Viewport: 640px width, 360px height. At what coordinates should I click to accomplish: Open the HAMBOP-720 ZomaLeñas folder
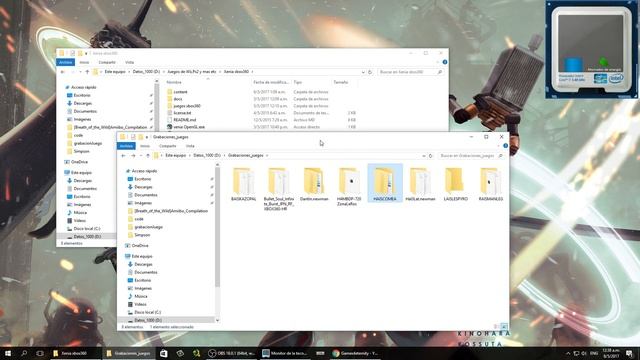click(349, 187)
